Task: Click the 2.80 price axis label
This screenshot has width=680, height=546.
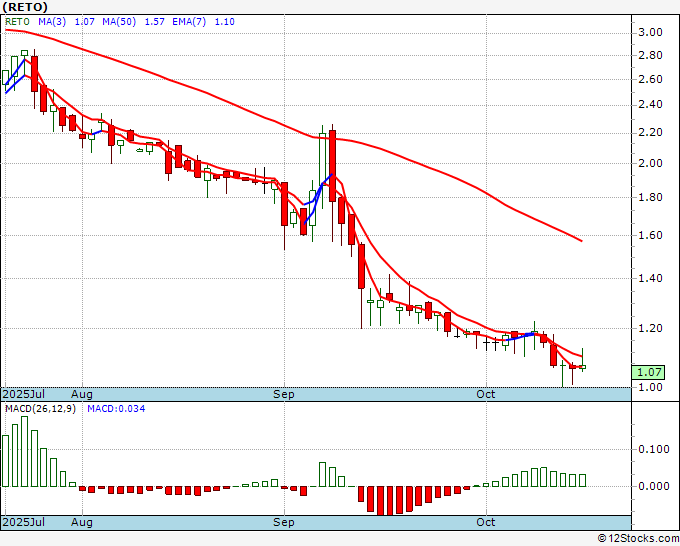Action: 650,56
